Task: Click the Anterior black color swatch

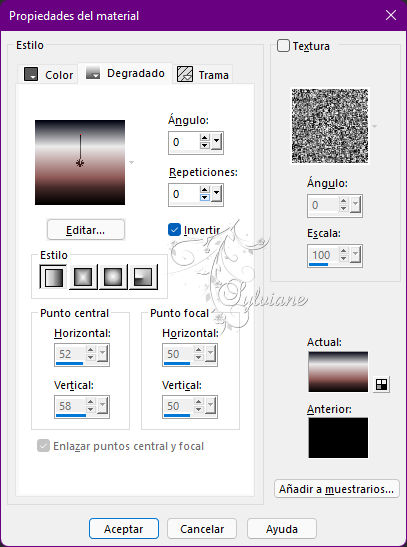Action: coord(338,437)
